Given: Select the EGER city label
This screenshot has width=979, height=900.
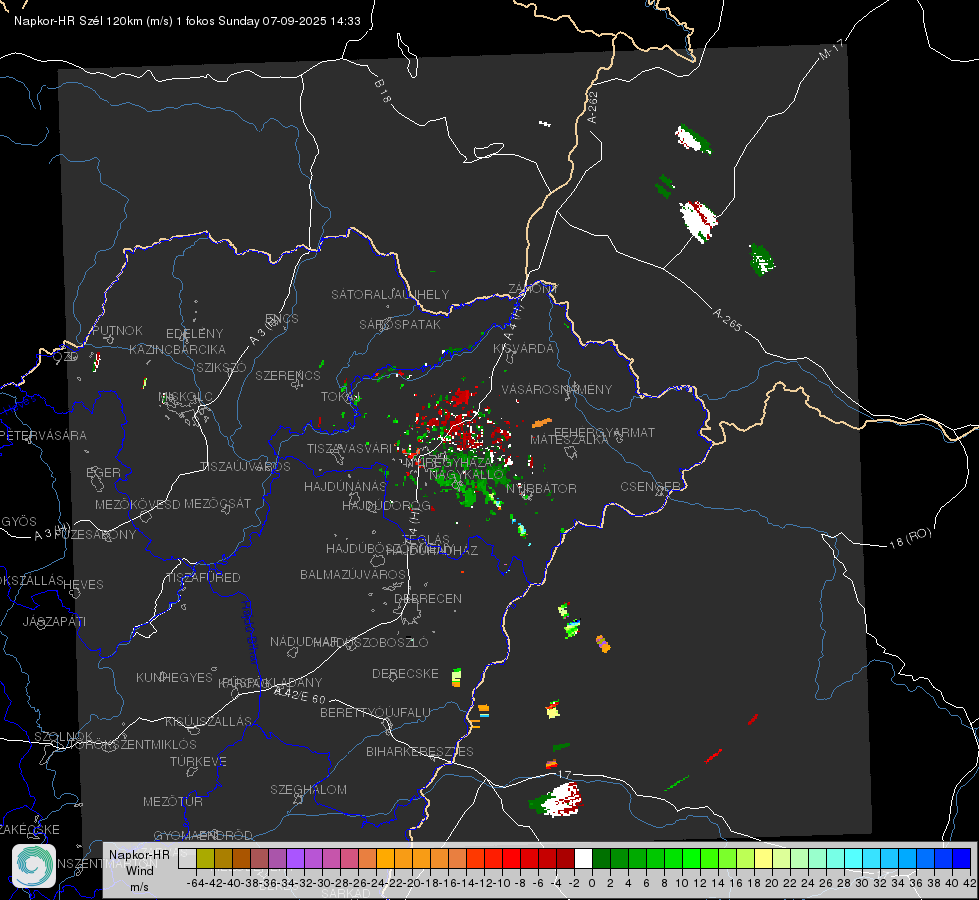Looking at the screenshot, I should coord(103,473).
